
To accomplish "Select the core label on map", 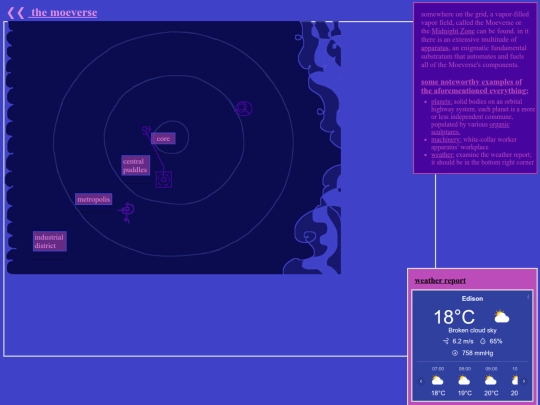I will pyautogui.click(x=163, y=138).
